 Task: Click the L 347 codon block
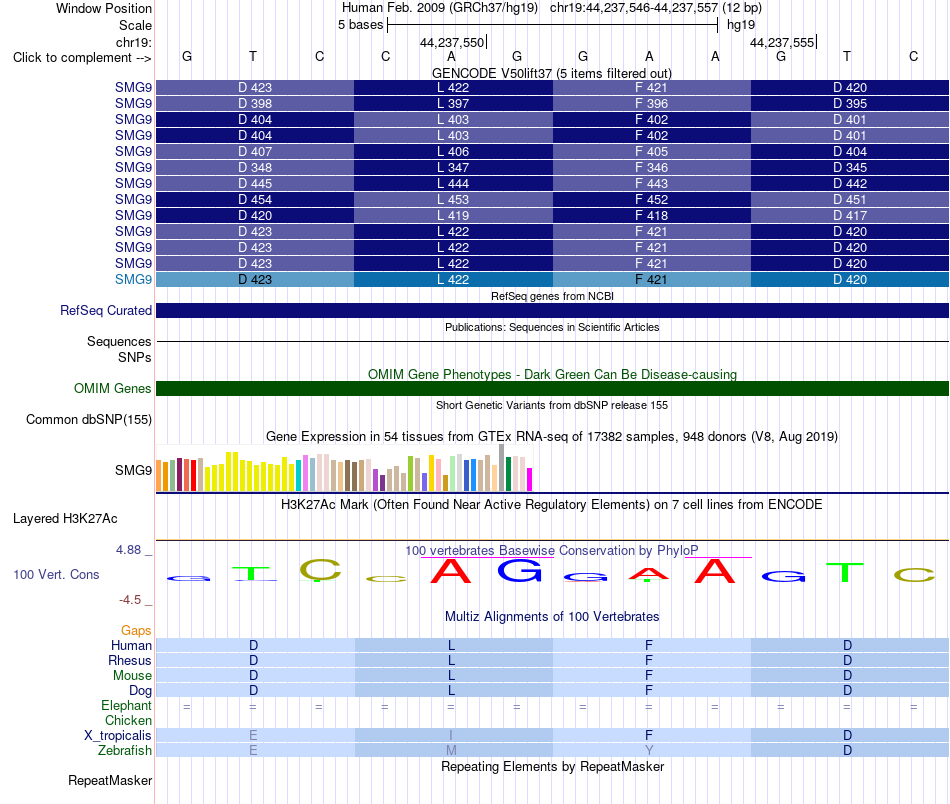(453, 167)
